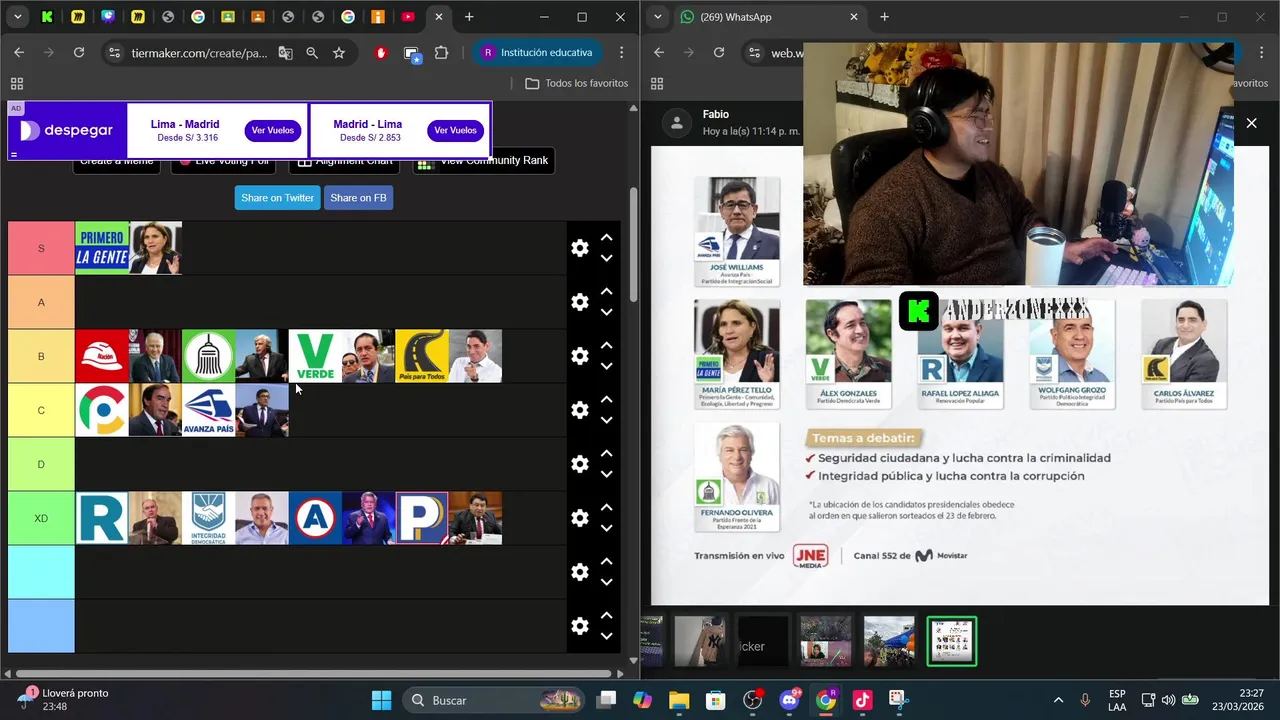Go back in the WhatsApp window
1280x720 pixels.
pos(659,53)
